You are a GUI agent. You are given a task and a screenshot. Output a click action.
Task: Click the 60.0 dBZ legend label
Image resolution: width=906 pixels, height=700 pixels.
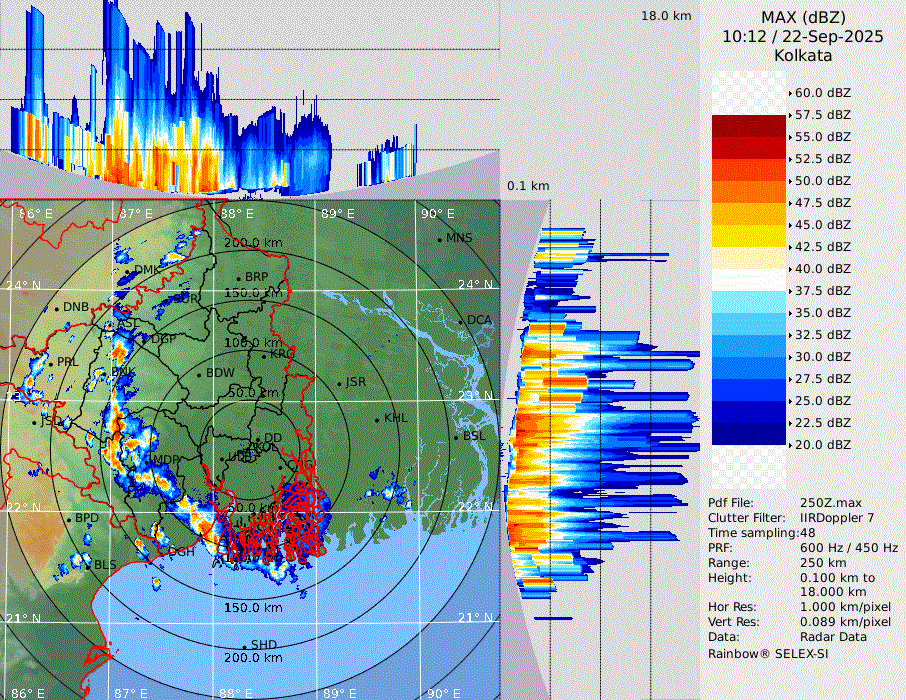click(822, 92)
